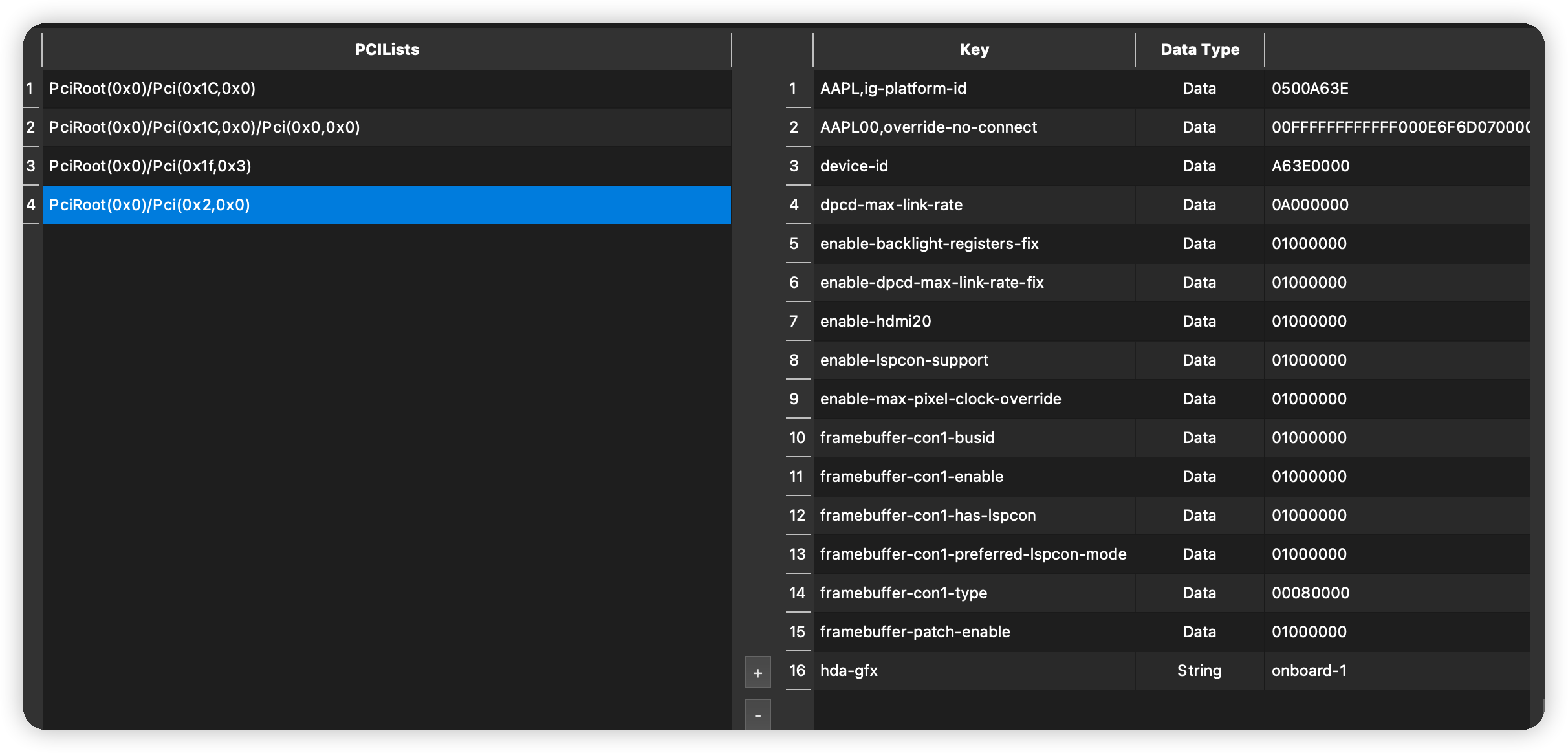
Task: Click the Key column header
Action: [x=974, y=49]
